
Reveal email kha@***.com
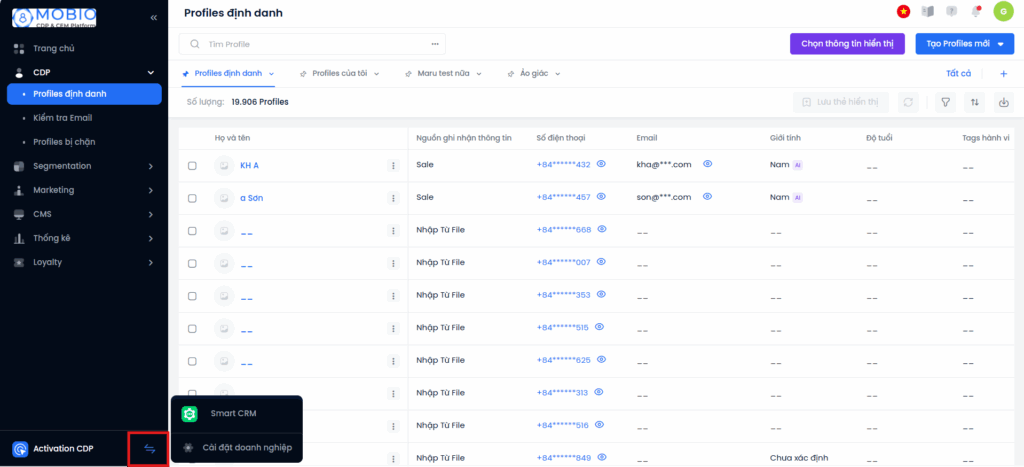tap(707, 164)
